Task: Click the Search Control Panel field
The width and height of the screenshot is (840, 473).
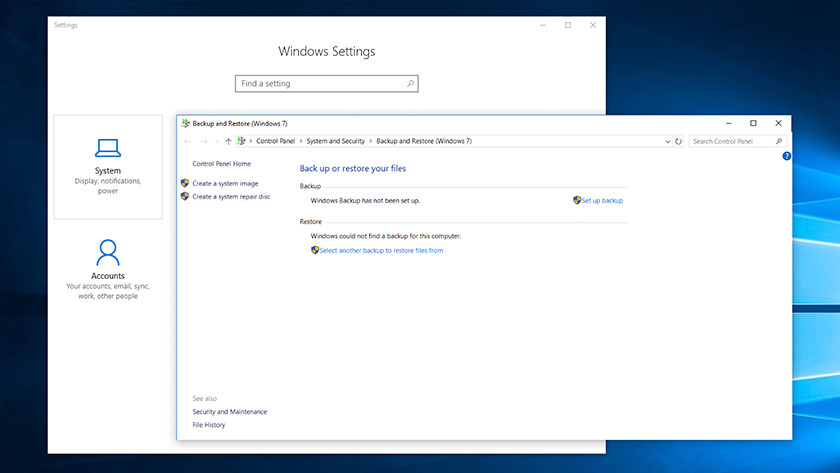Action: coord(737,141)
